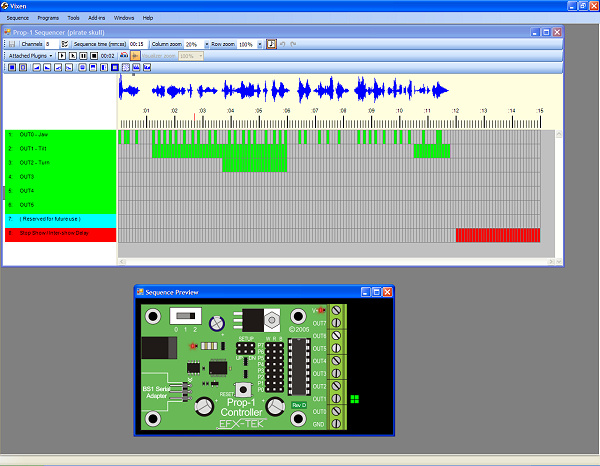The image size is (600, 466).
Task: Click the Invert selection icon
Action: click(x=115, y=68)
